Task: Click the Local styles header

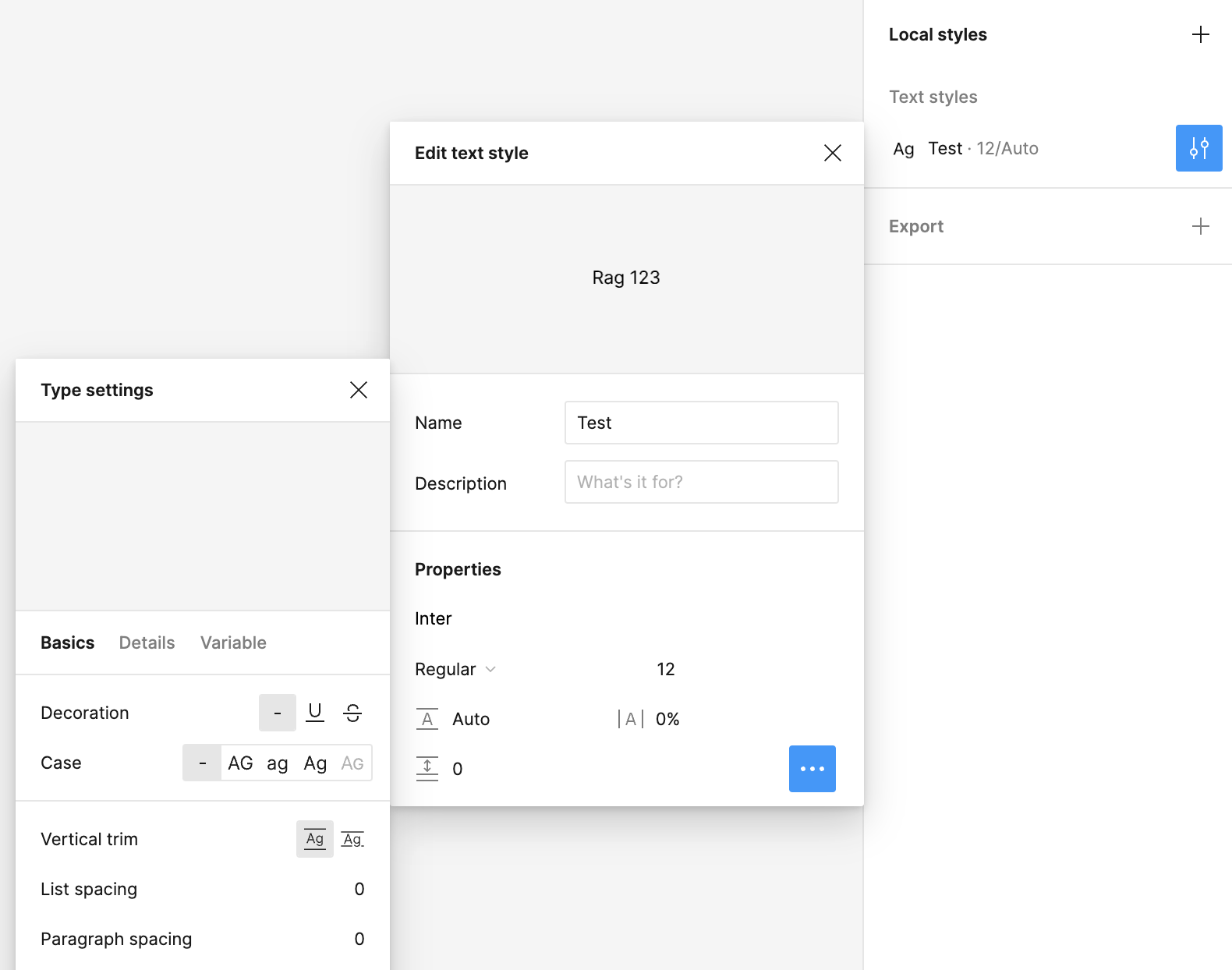Action: tap(938, 34)
